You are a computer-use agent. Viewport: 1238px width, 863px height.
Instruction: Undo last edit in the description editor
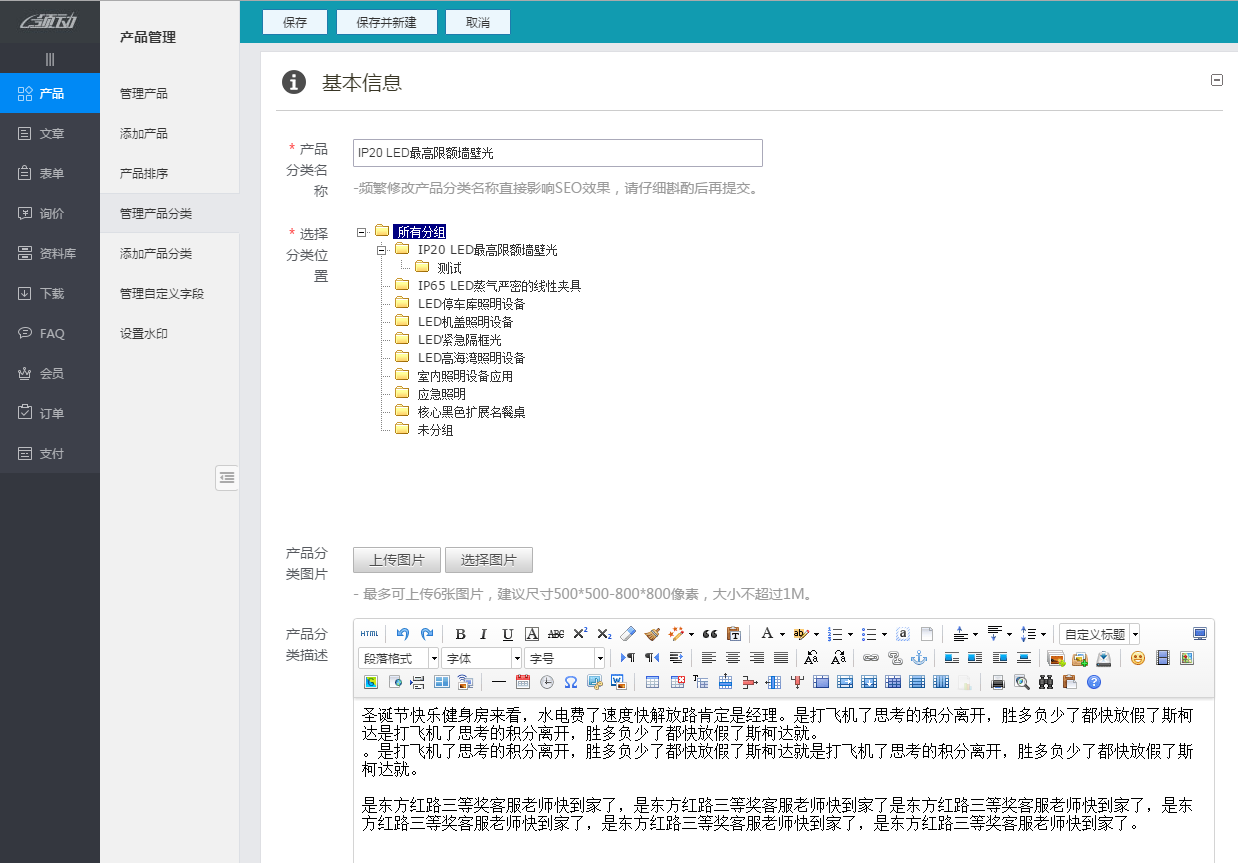pos(400,633)
